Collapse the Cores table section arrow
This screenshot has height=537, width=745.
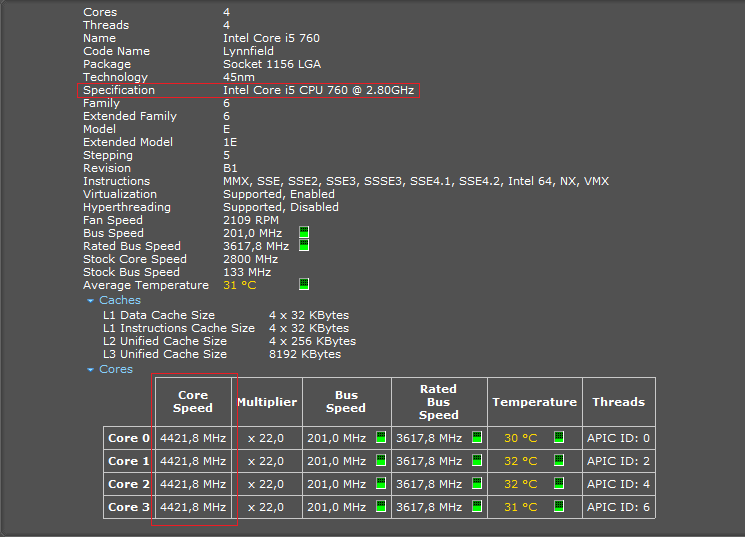coord(90,370)
